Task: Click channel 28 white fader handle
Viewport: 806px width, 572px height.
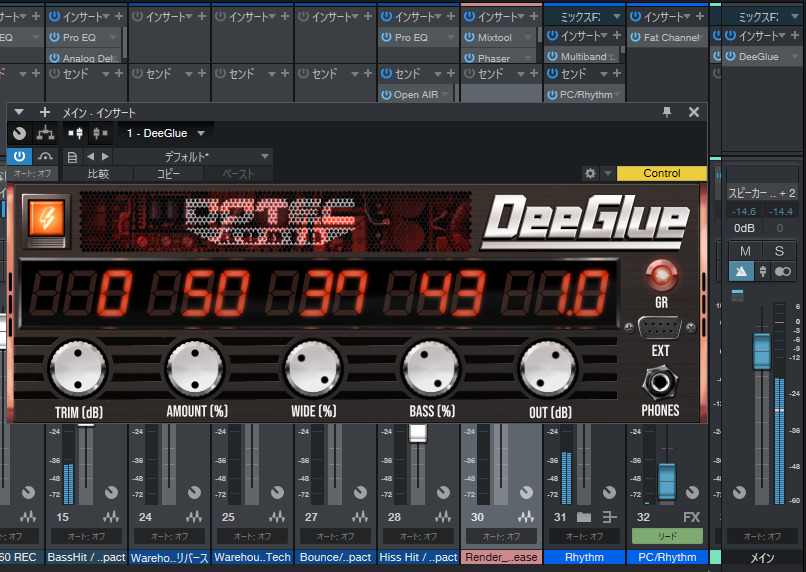Action: pos(418,433)
